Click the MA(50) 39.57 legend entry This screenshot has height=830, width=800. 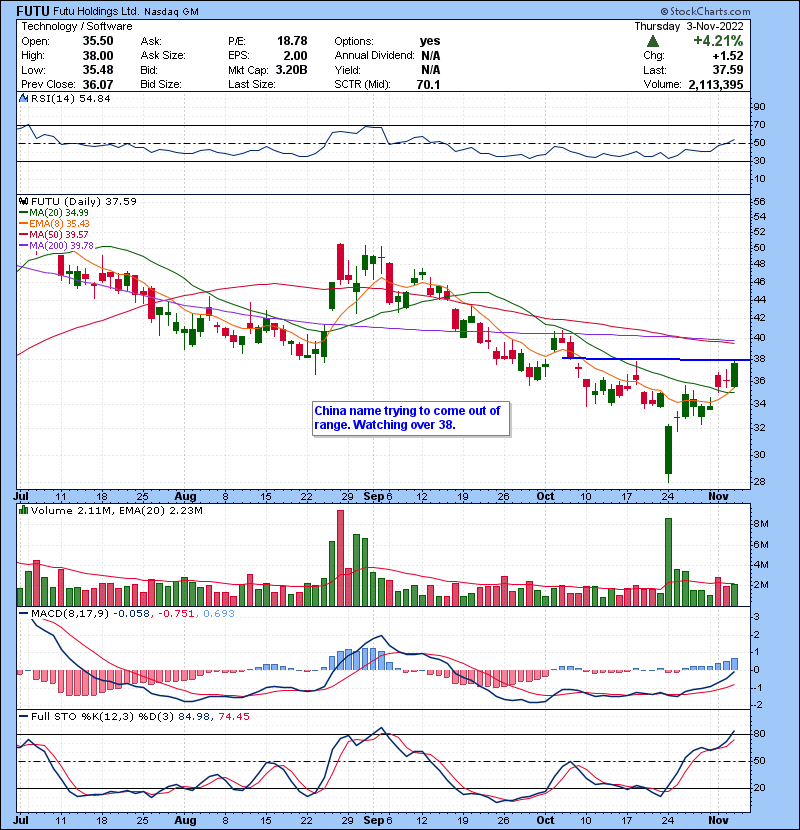tap(54, 234)
